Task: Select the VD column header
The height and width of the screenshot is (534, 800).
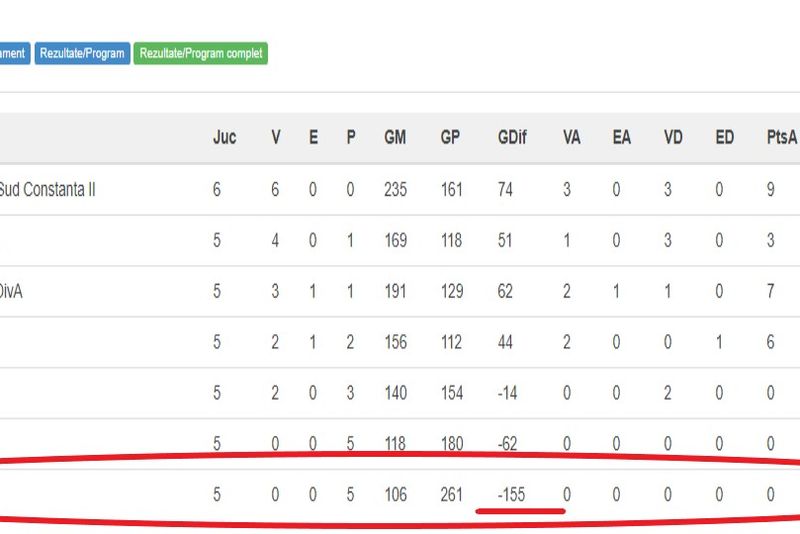Action: 673,138
